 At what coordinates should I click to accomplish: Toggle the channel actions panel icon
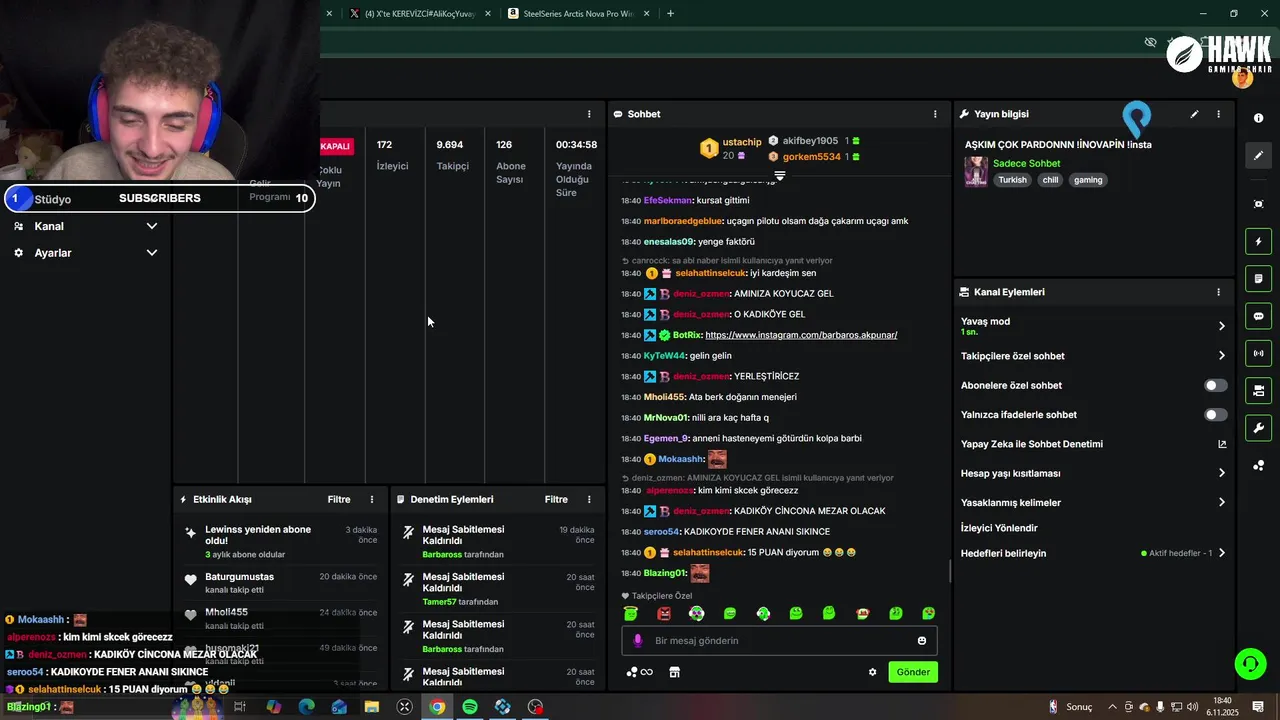coord(1258,390)
